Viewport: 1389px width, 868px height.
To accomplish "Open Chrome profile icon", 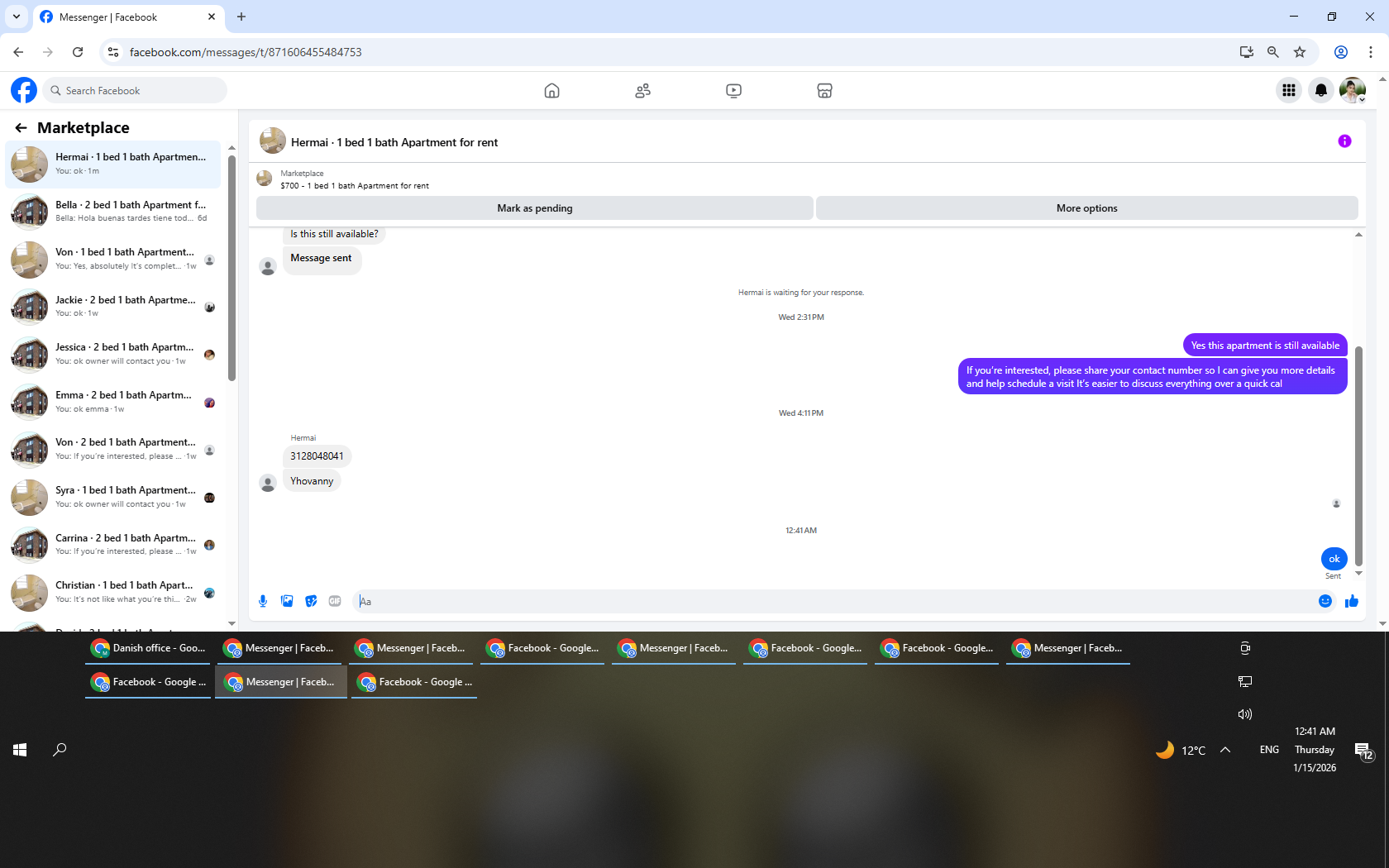I will pyautogui.click(x=1341, y=52).
